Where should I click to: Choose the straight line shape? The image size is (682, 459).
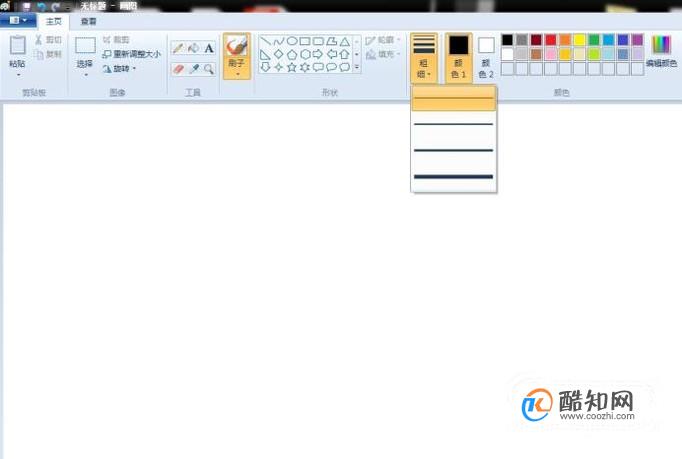click(x=266, y=41)
